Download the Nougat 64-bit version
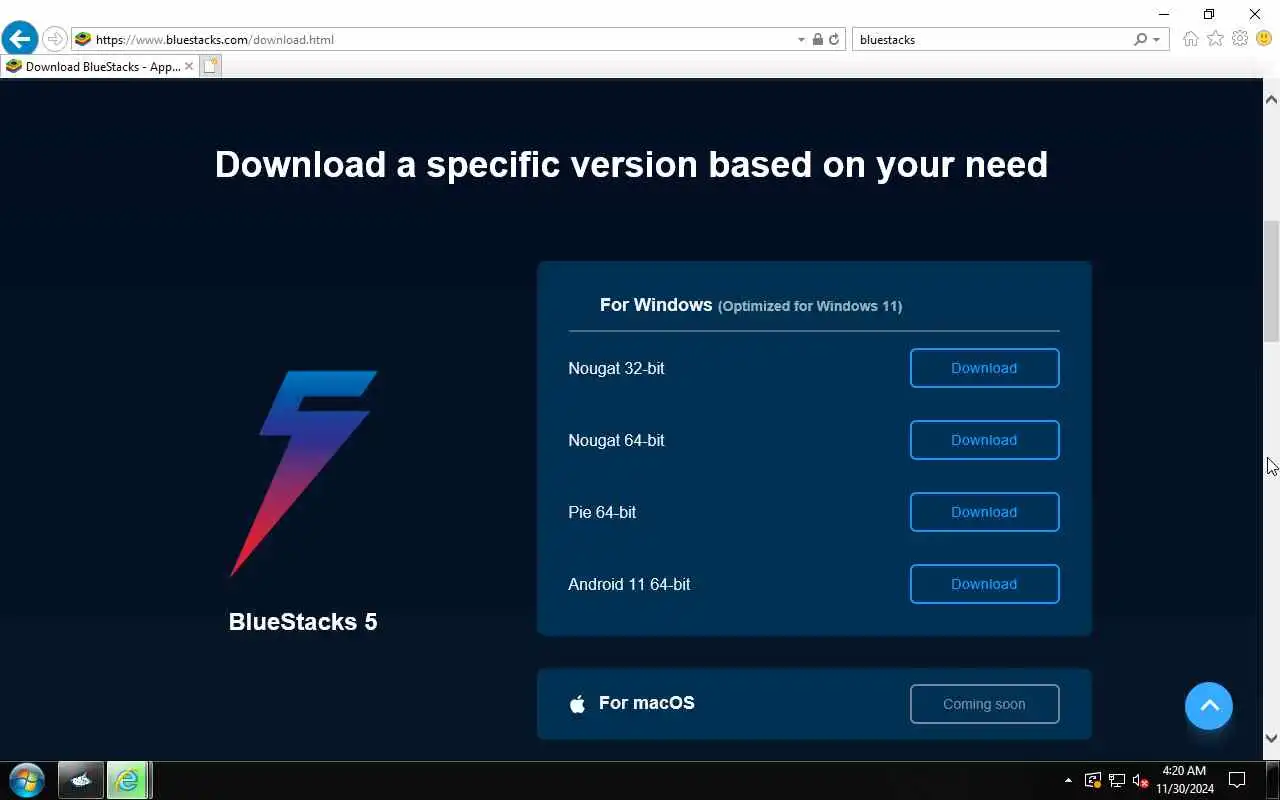 pos(984,440)
